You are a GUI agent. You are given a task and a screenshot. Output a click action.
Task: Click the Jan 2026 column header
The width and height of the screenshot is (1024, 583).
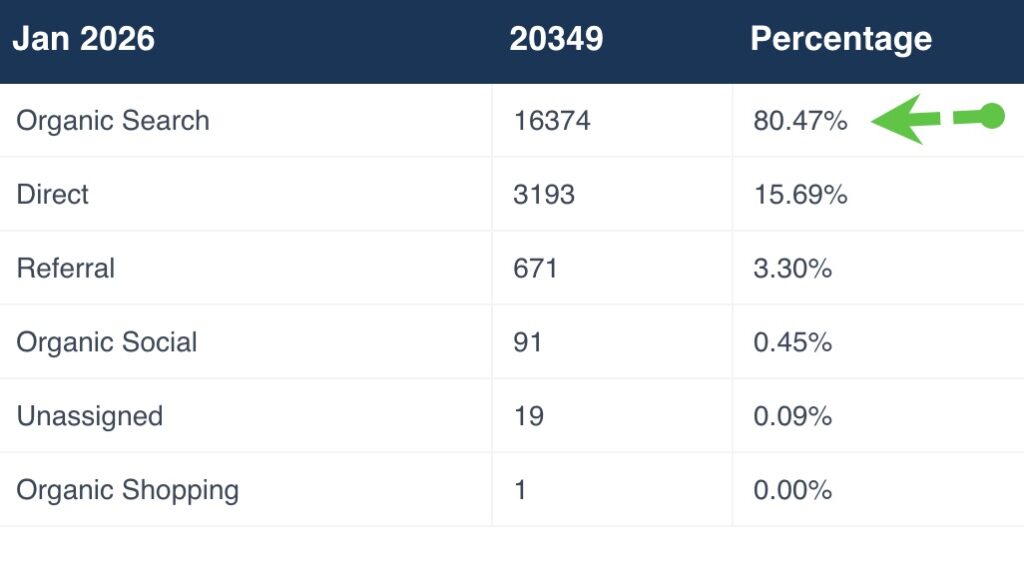point(84,40)
